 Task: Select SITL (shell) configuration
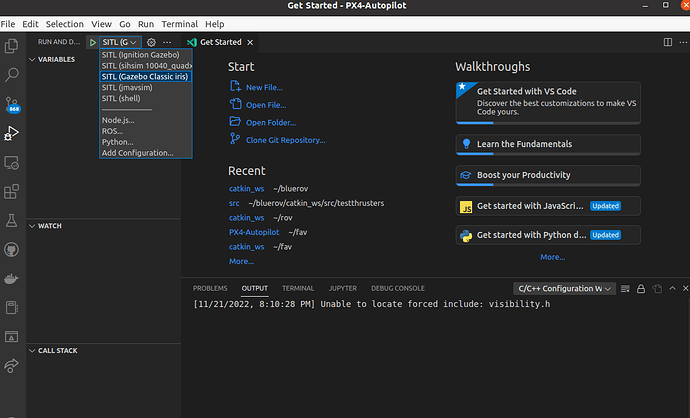146,99
